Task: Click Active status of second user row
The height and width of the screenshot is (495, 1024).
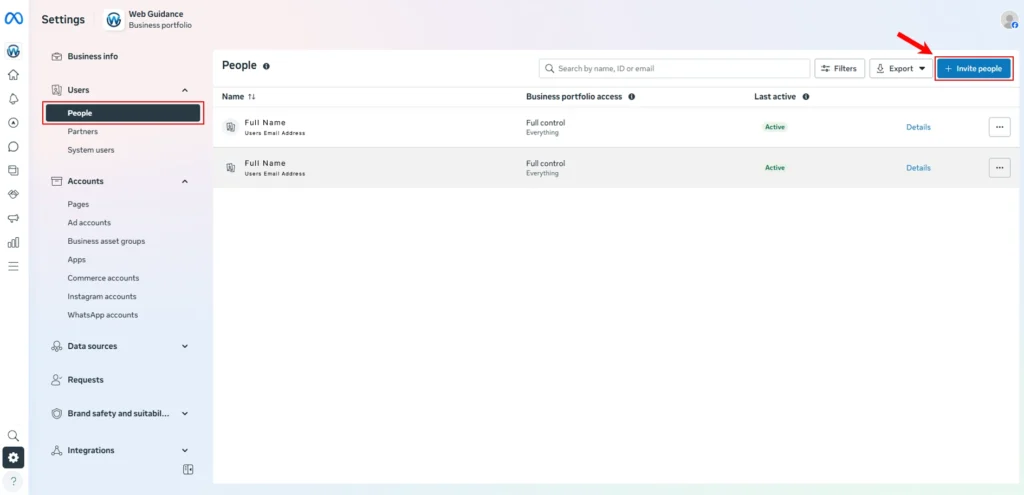Action: [x=775, y=168]
